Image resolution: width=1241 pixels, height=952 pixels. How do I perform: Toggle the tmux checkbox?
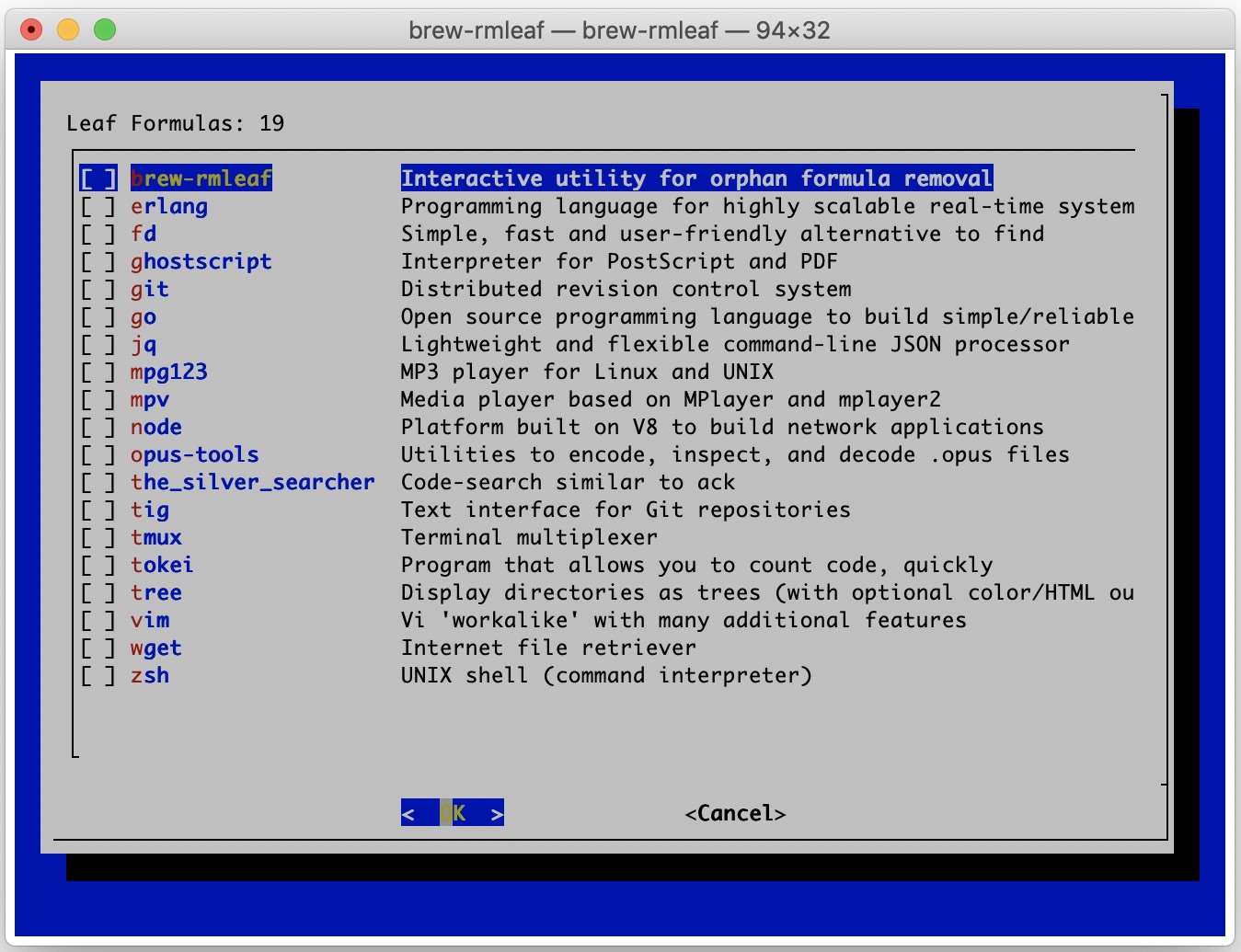pyautogui.click(x=98, y=537)
